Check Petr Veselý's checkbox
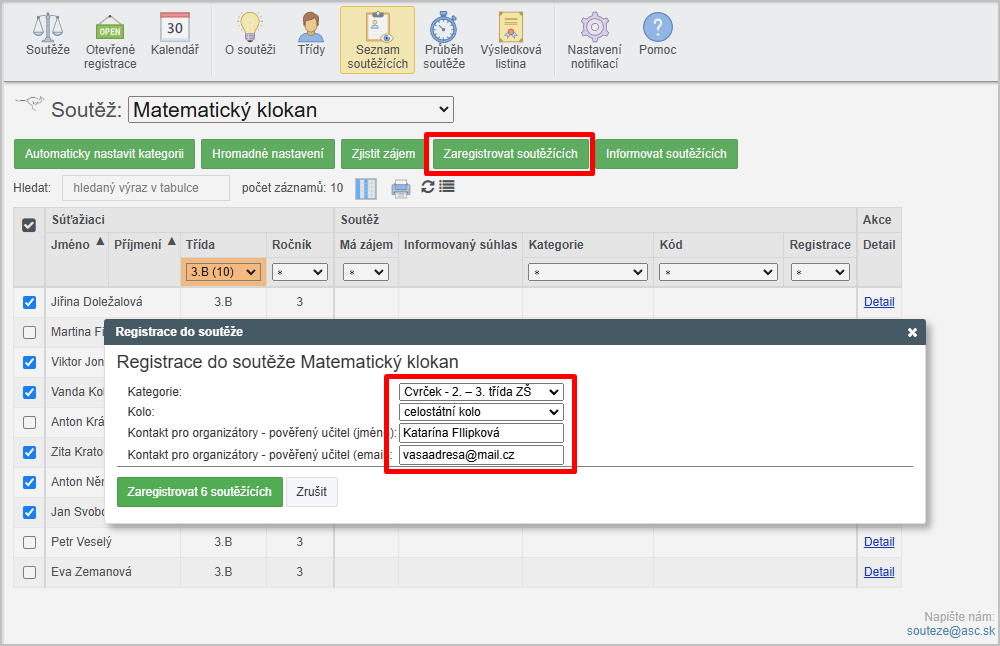 click(x=29, y=542)
